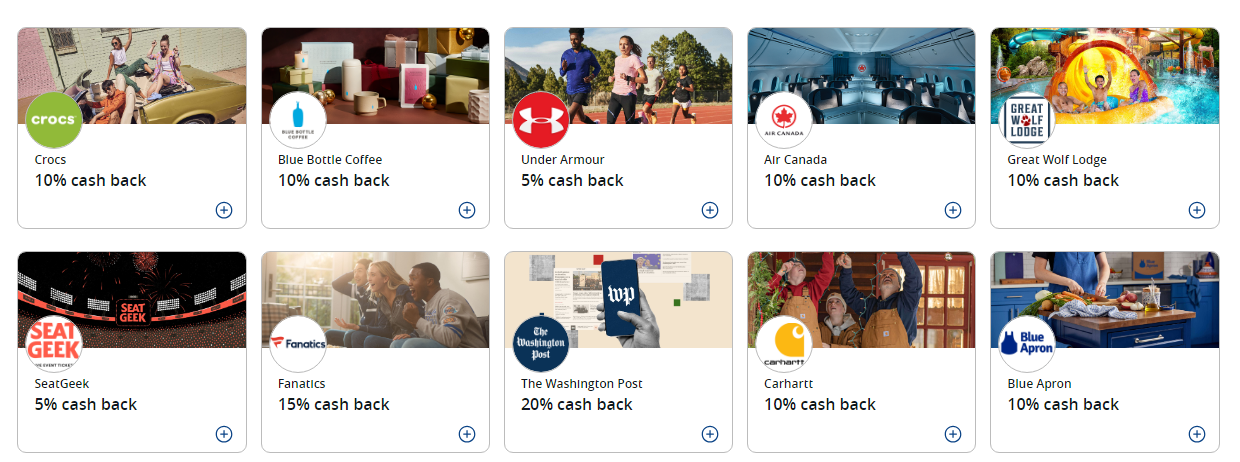
Task: Click the red Under Armour logo
Action: click(x=541, y=120)
